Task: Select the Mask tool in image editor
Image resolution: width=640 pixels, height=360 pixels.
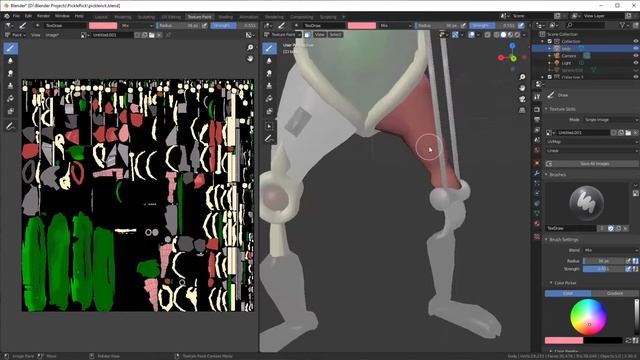Action: (x=10, y=111)
